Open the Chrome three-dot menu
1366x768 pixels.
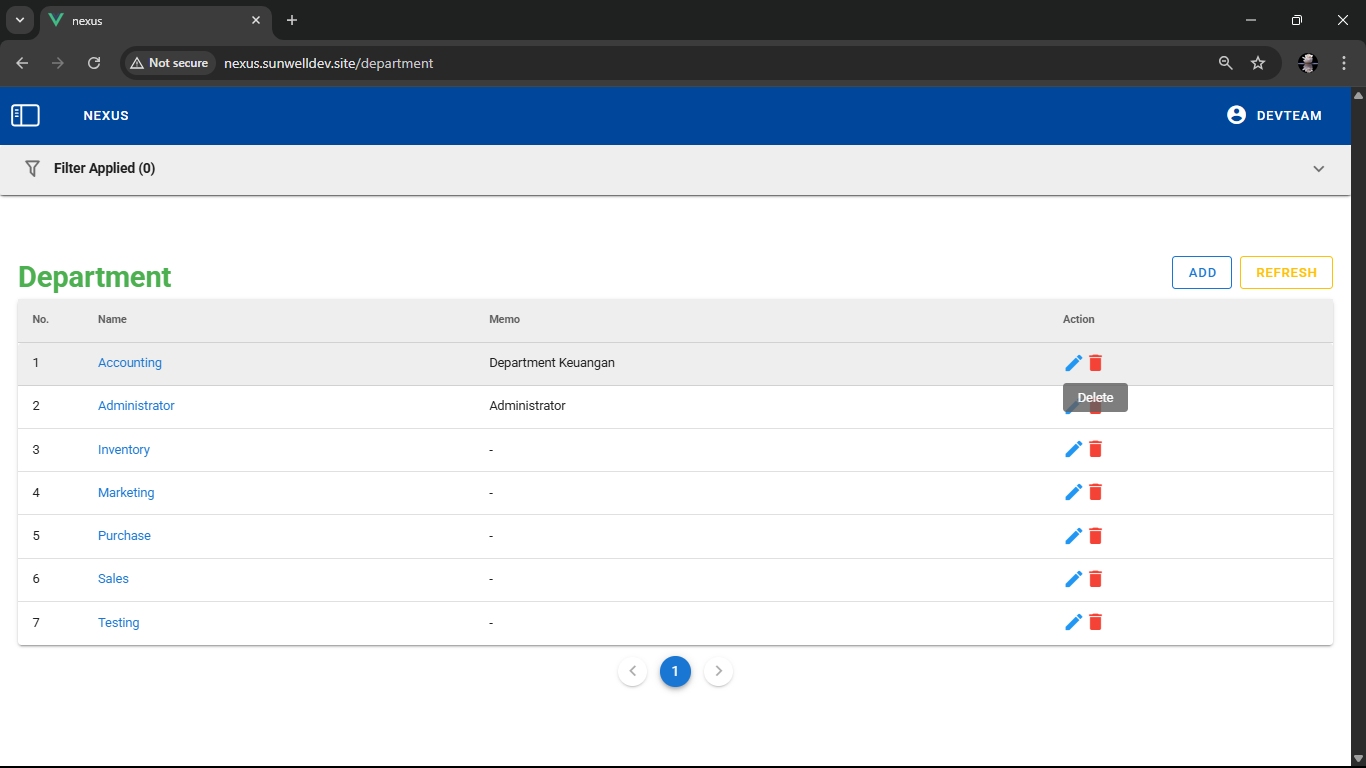(1344, 63)
